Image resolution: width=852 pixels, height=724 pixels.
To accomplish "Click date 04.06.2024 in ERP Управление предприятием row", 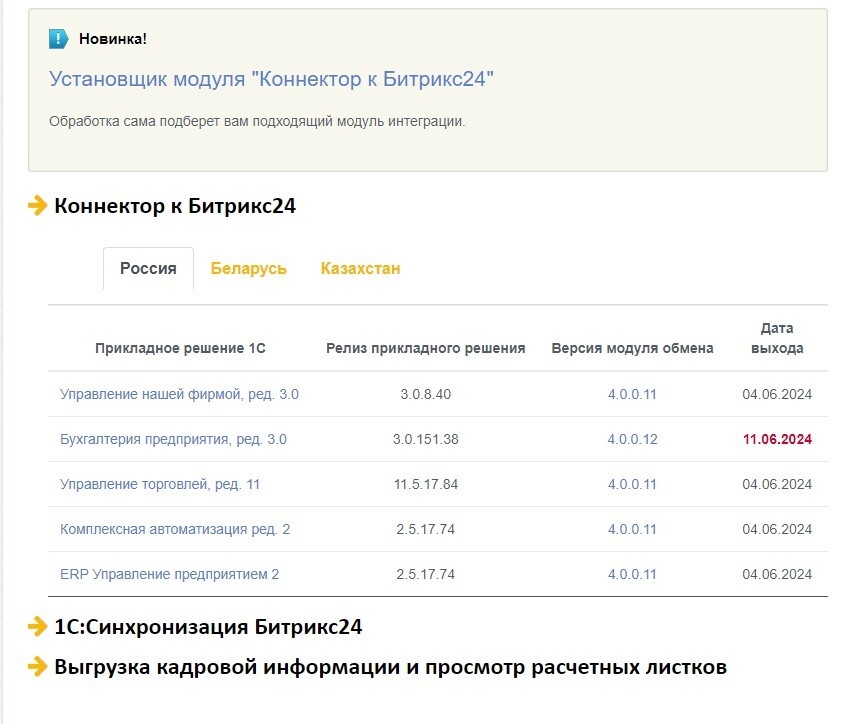I will [x=777, y=575].
